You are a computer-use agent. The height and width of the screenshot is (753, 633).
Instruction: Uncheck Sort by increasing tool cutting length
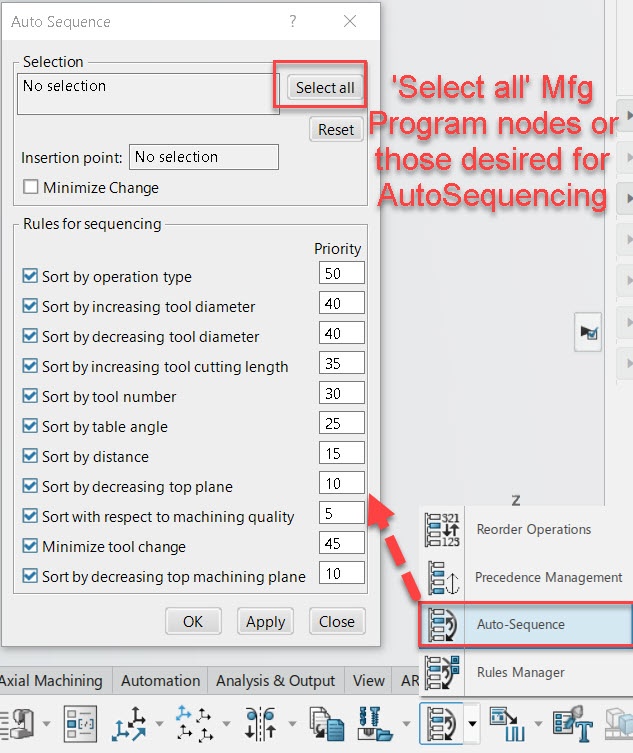pos(30,365)
